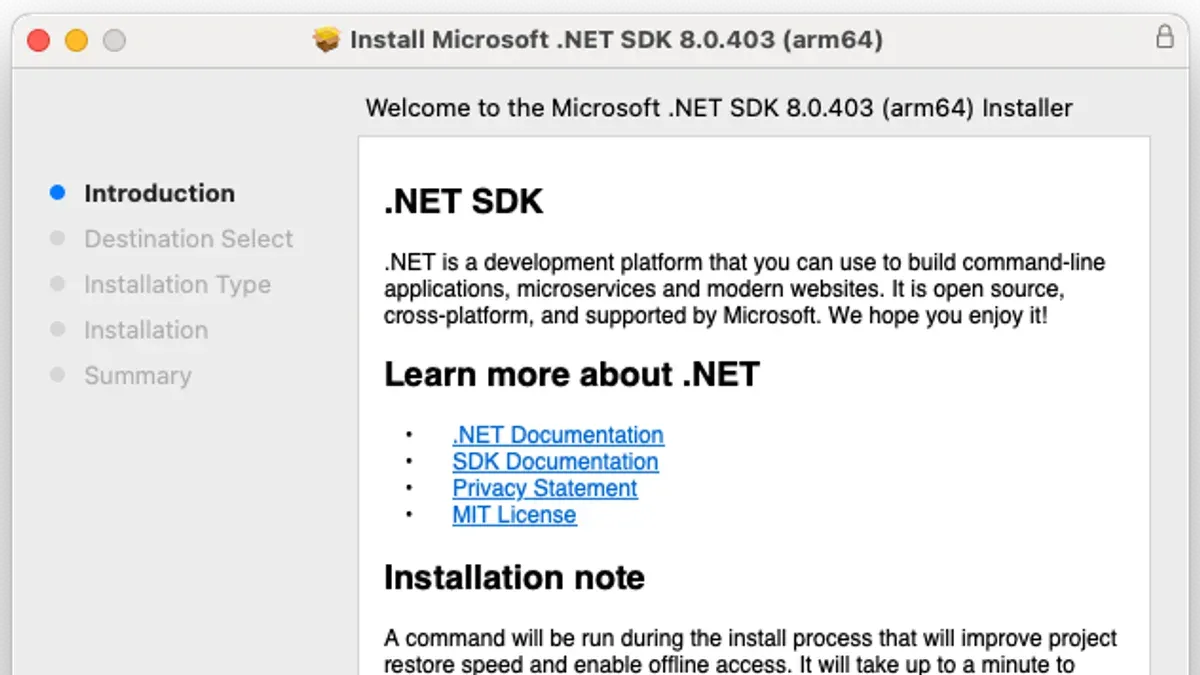The image size is (1200, 675).
Task: Click the window title 'Install Microsoft .NET SDK 8.0.403'
Action: (x=616, y=40)
